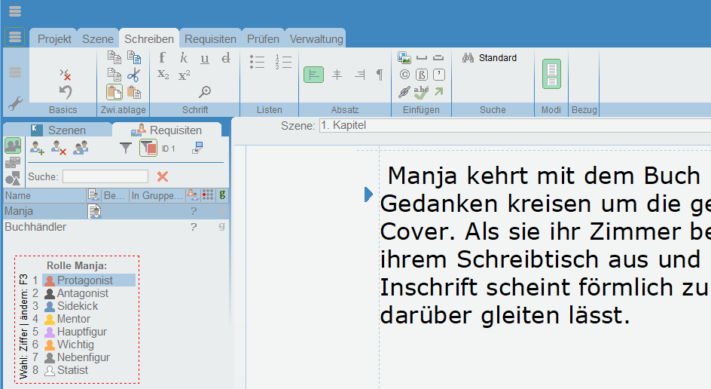Select the Manja row in the list
Viewport: 711px width, 389px height.
tap(116, 211)
